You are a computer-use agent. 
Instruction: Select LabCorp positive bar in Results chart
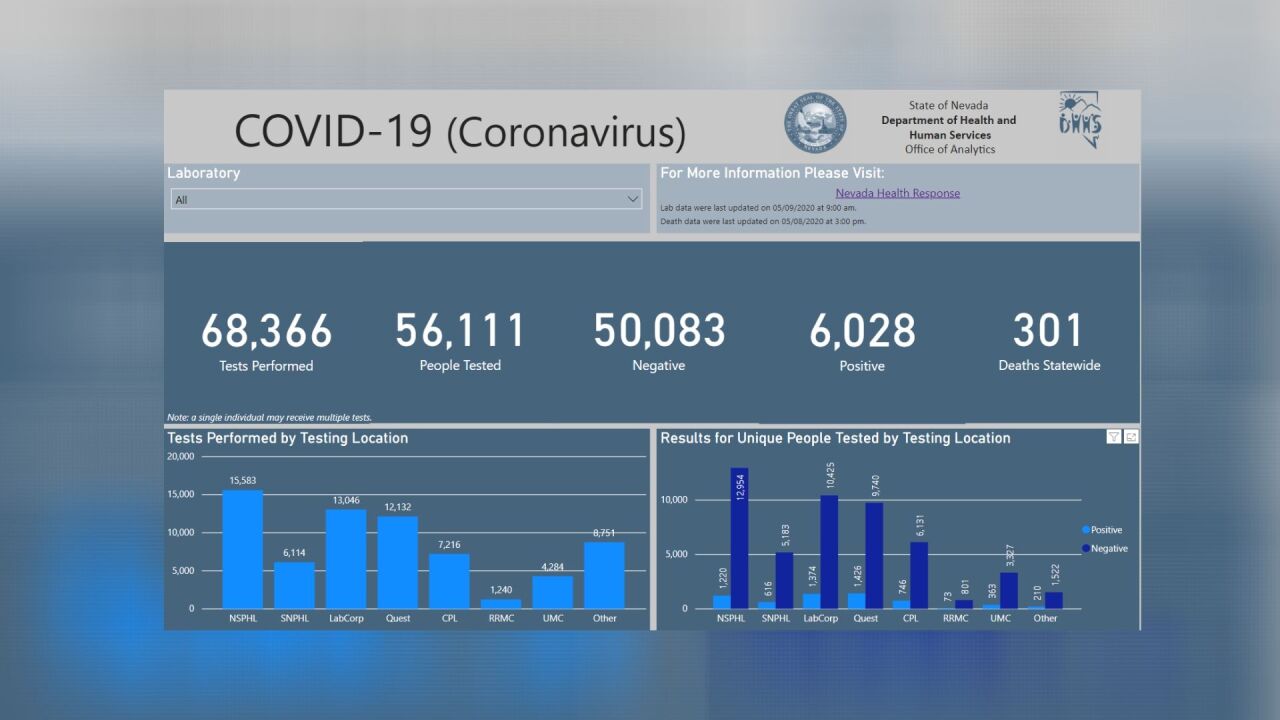coord(811,601)
